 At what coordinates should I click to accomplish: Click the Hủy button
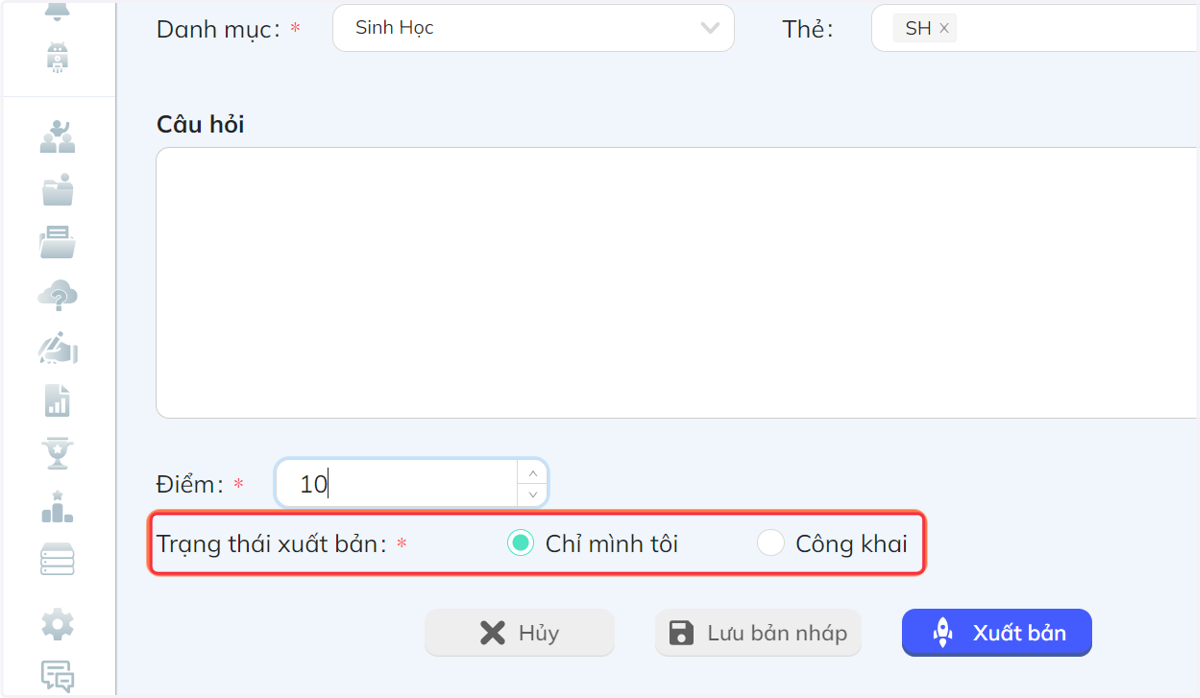519,632
